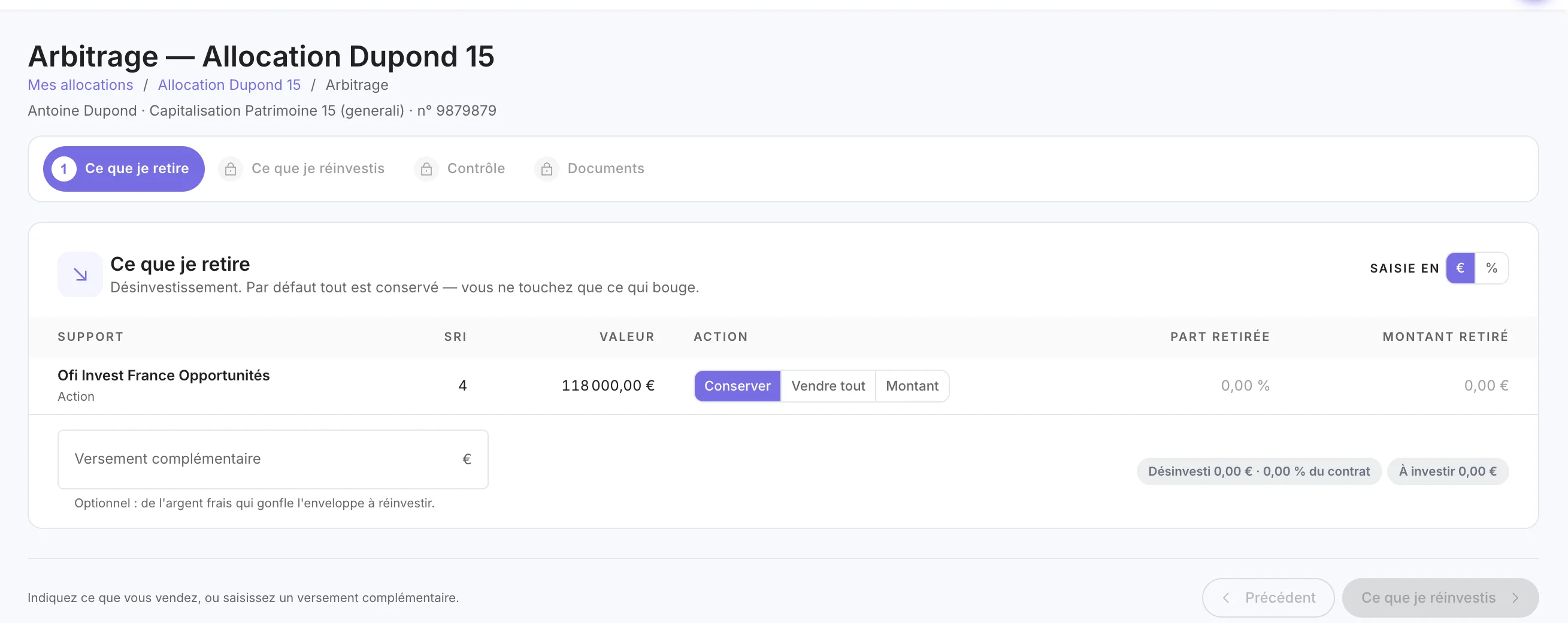
Task: Click the À investir 0,00 € pill
Action: point(1448,471)
